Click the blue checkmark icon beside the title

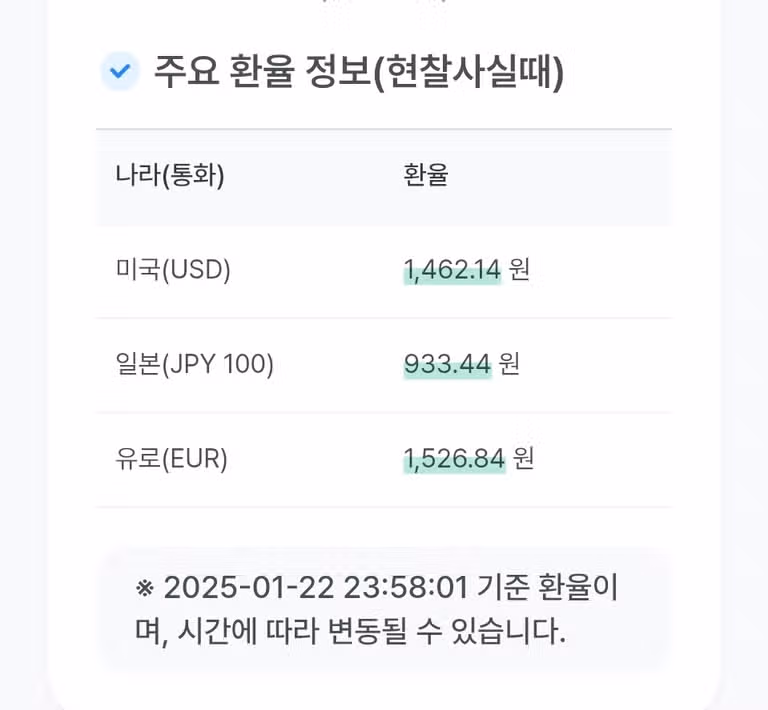pyautogui.click(x=120, y=71)
